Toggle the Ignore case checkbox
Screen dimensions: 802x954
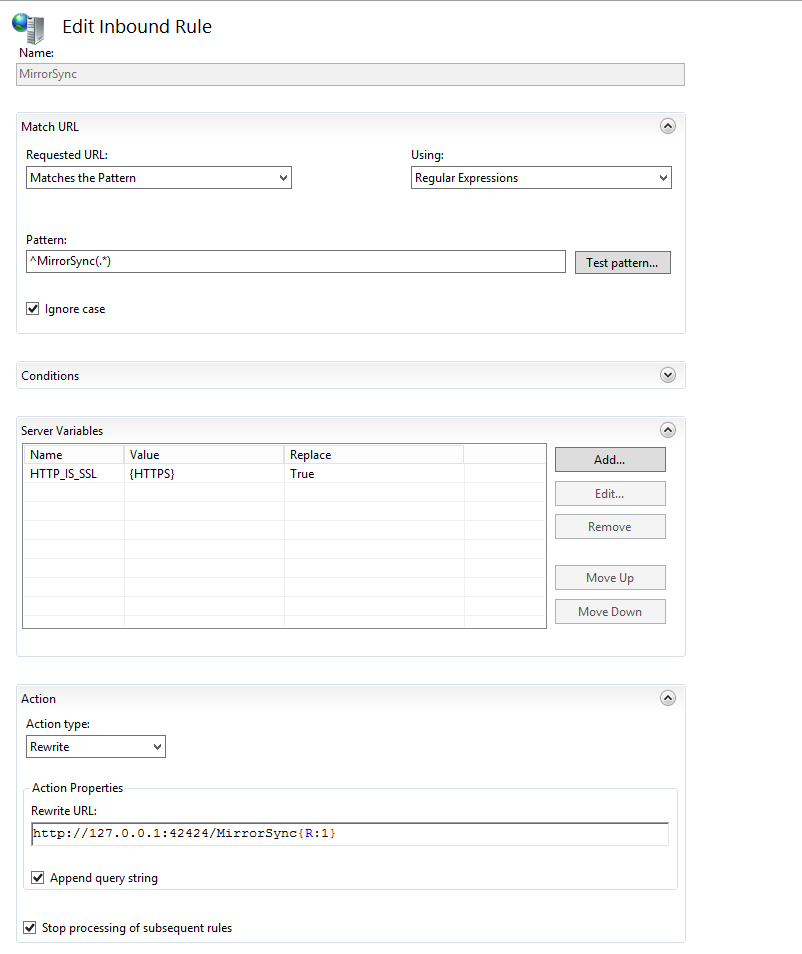click(x=33, y=308)
